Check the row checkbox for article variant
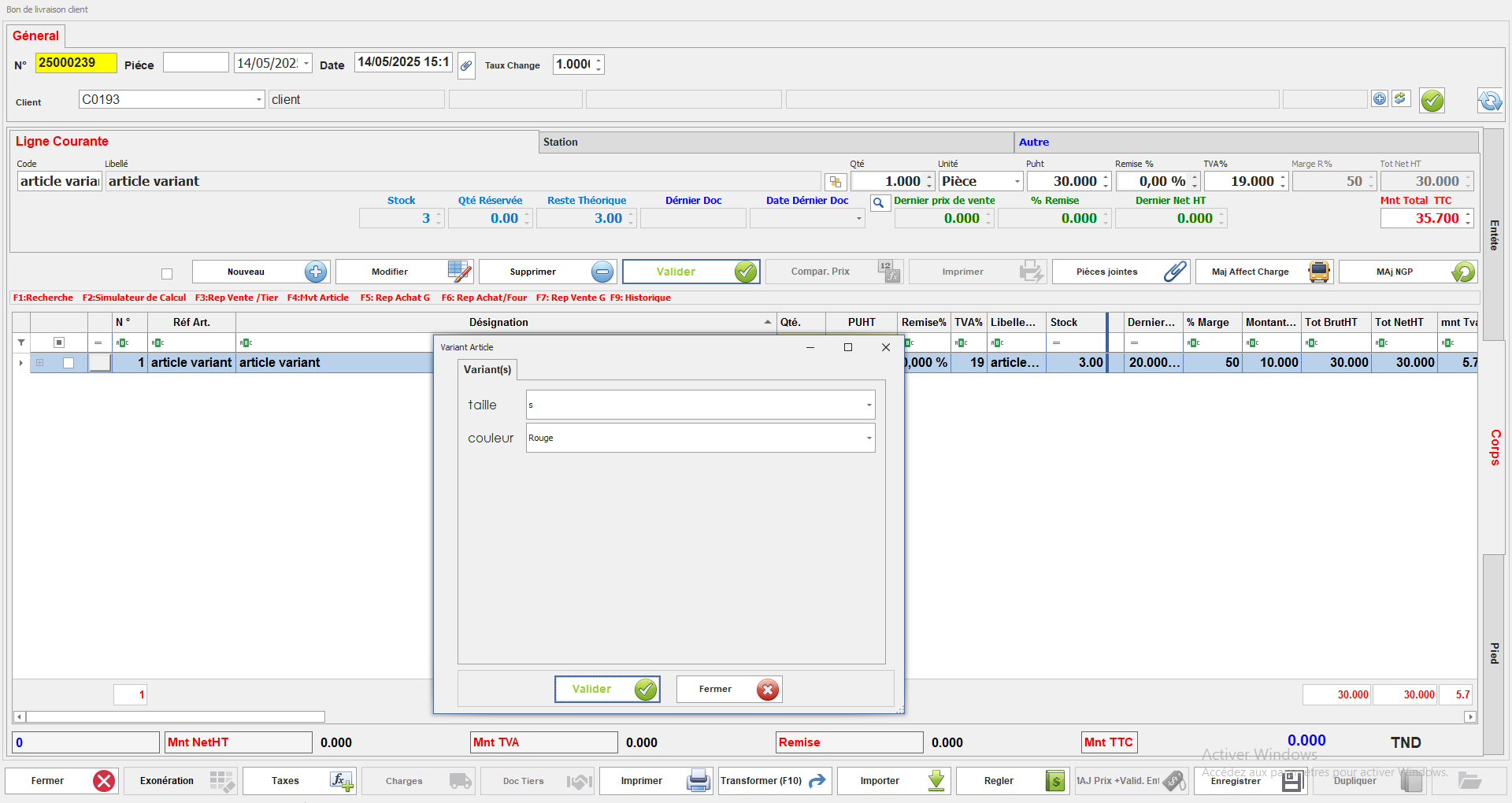The image size is (1512, 803). (x=69, y=363)
